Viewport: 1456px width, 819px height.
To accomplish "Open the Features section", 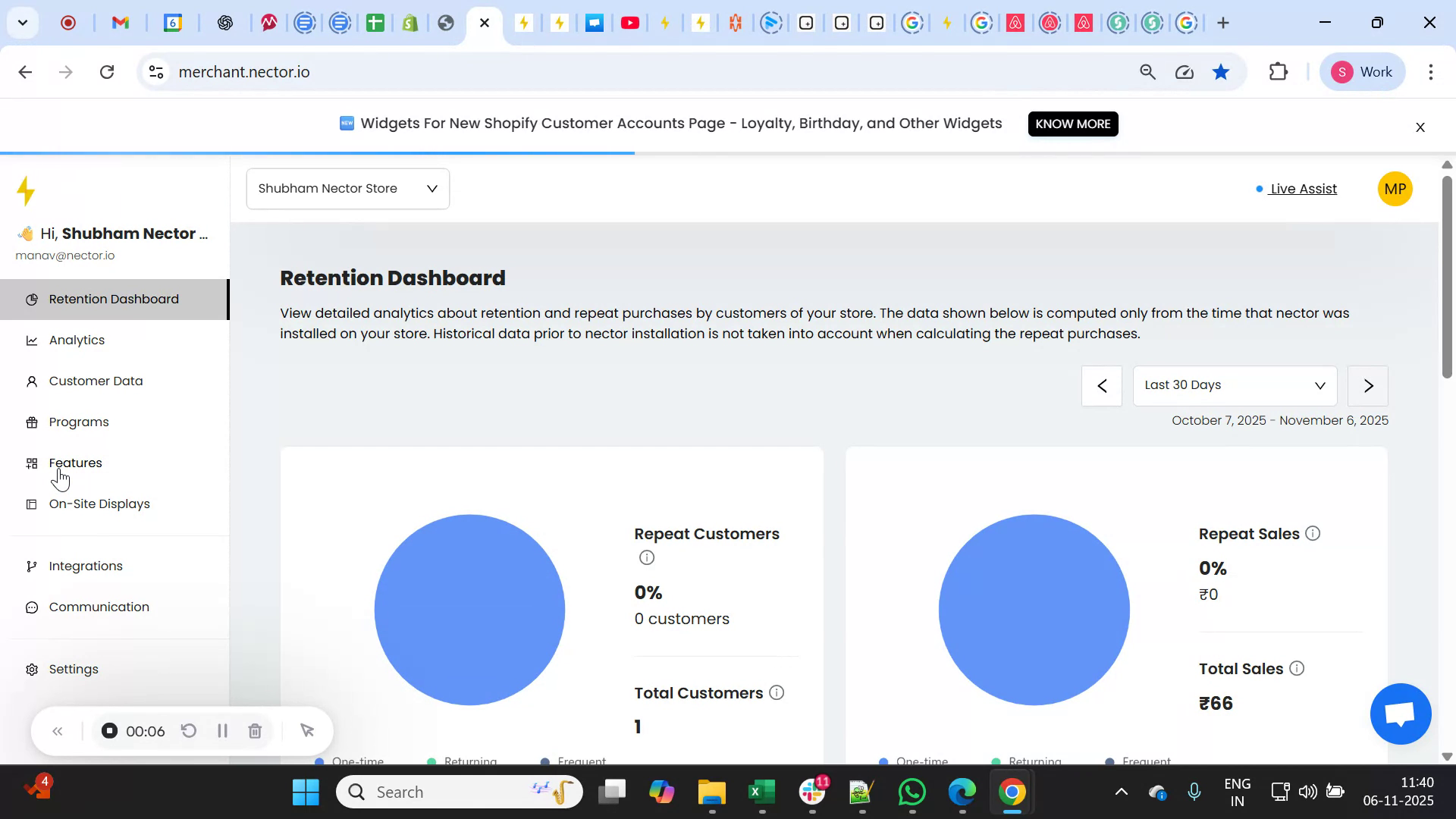I will 75,463.
